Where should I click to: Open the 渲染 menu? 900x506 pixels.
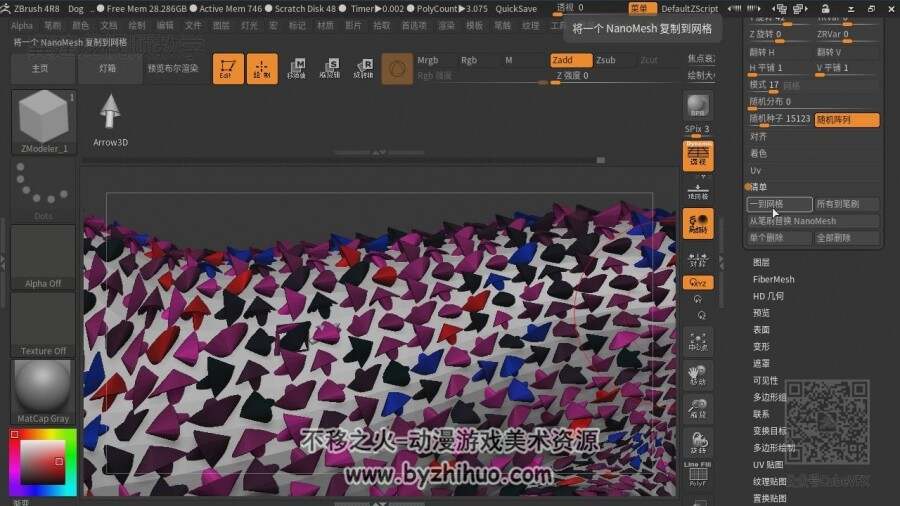coord(447,26)
